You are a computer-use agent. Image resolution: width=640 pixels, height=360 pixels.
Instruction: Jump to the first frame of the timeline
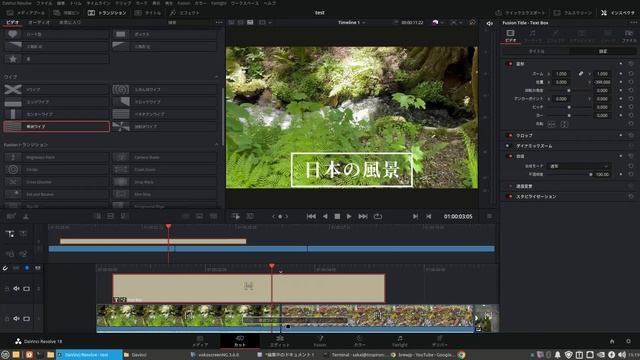pyautogui.click(x=311, y=216)
